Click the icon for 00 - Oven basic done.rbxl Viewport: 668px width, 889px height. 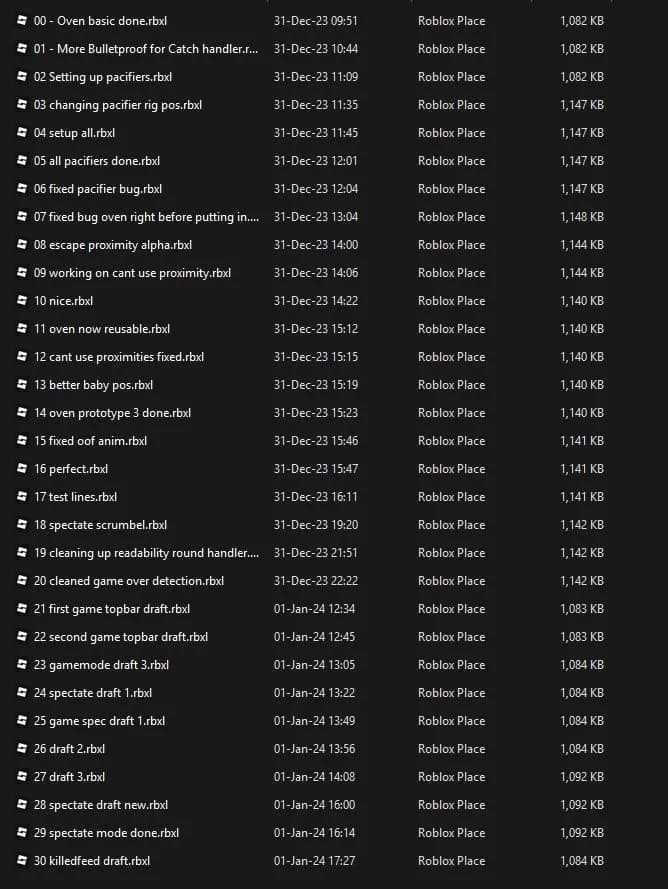[x=22, y=21]
